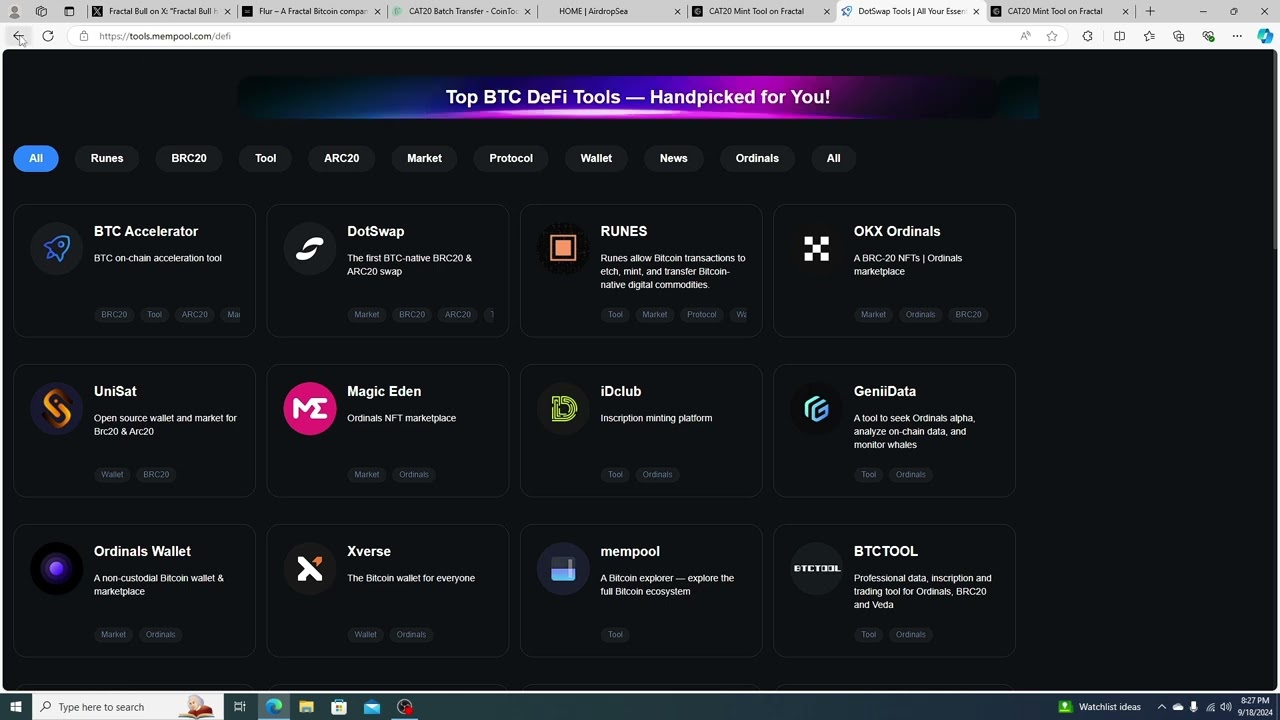Click the OKX Ordinals checkered icon
This screenshot has width=1280, height=720.
[816, 249]
